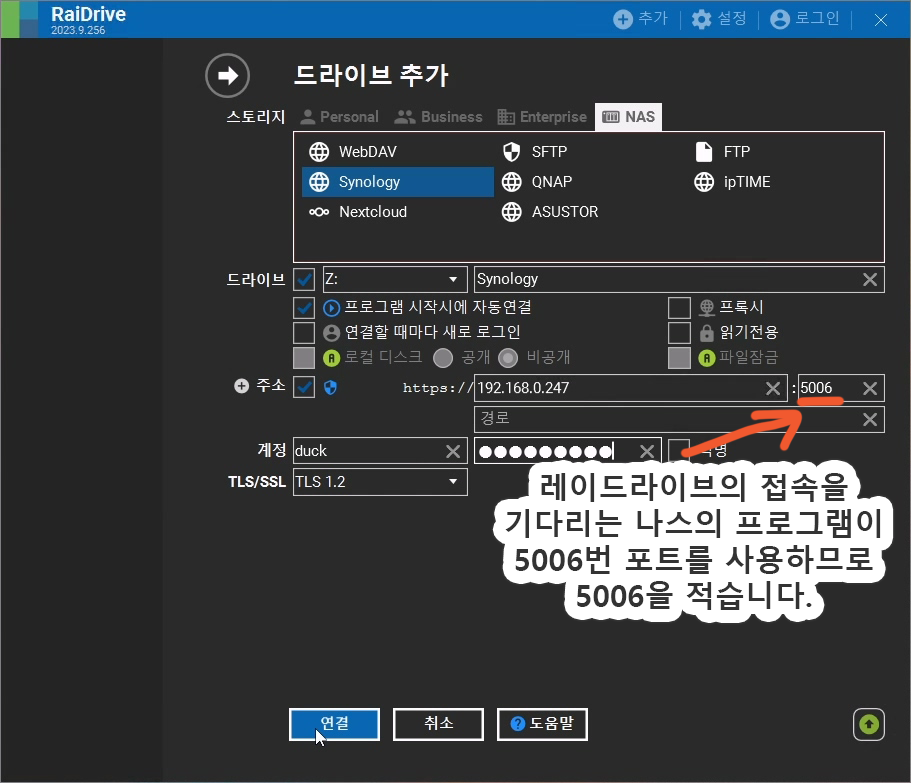Clear the IP address 192.168.0.247
Image resolution: width=911 pixels, height=783 pixels.
pyautogui.click(x=773, y=388)
